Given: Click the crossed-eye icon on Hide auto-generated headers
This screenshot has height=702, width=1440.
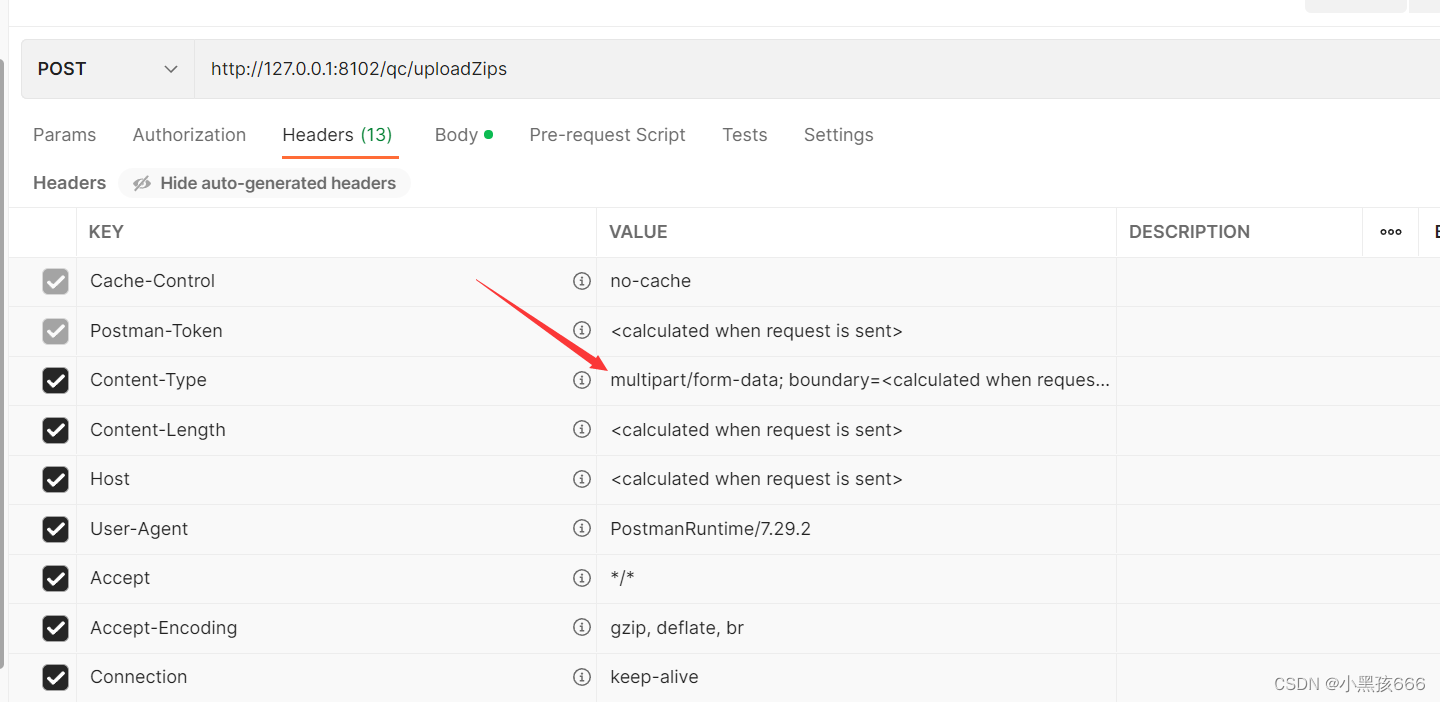Looking at the screenshot, I should 141,183.
